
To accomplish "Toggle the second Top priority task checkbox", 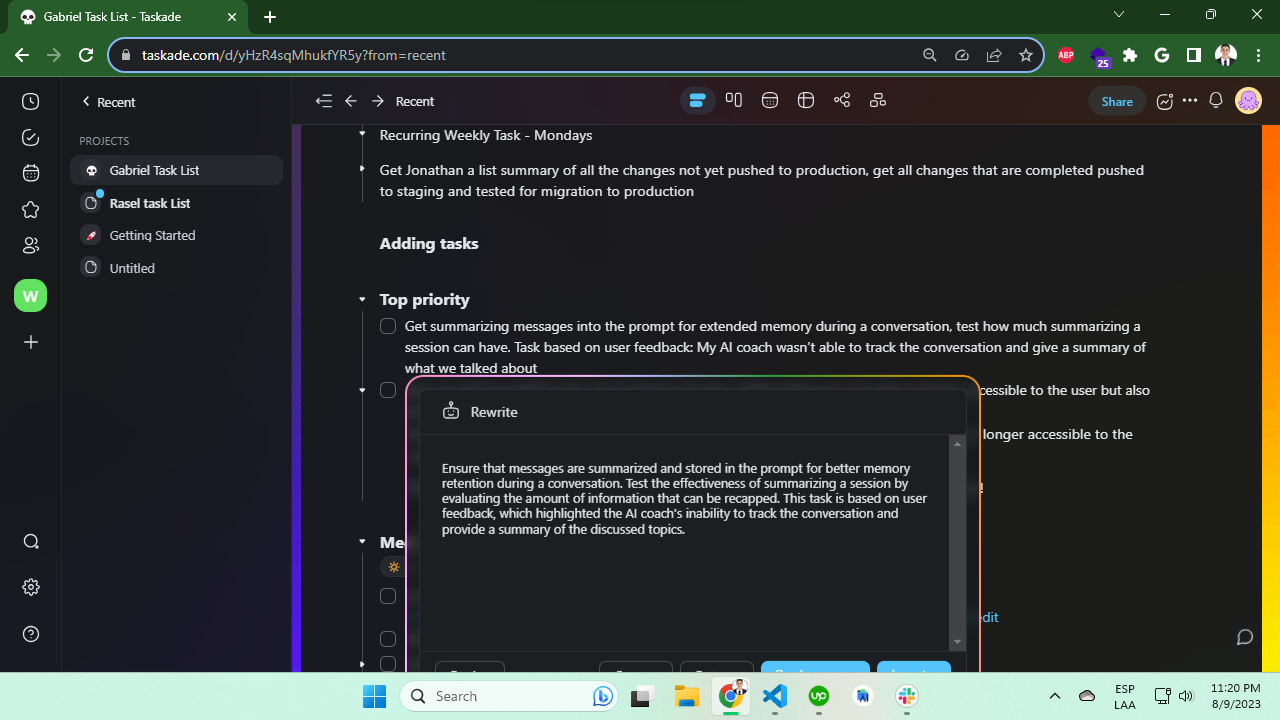I will tap(388, 390).
